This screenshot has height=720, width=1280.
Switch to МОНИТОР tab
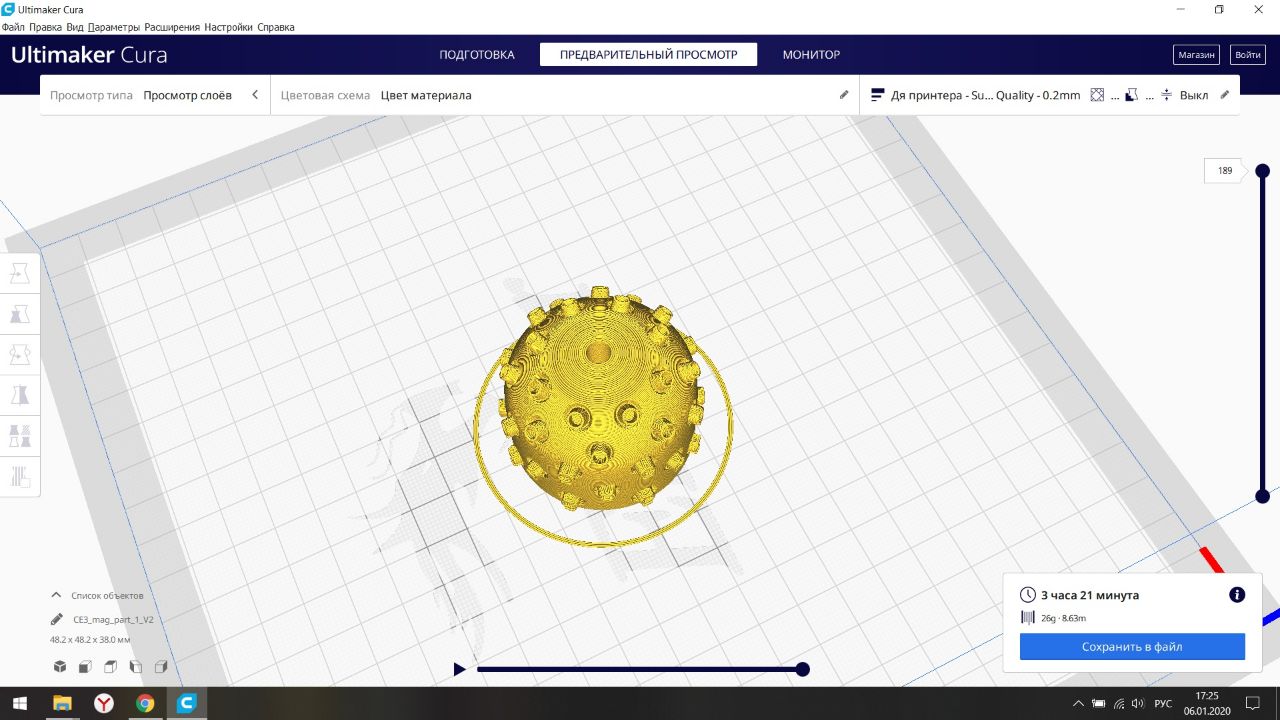coord(811,55)
